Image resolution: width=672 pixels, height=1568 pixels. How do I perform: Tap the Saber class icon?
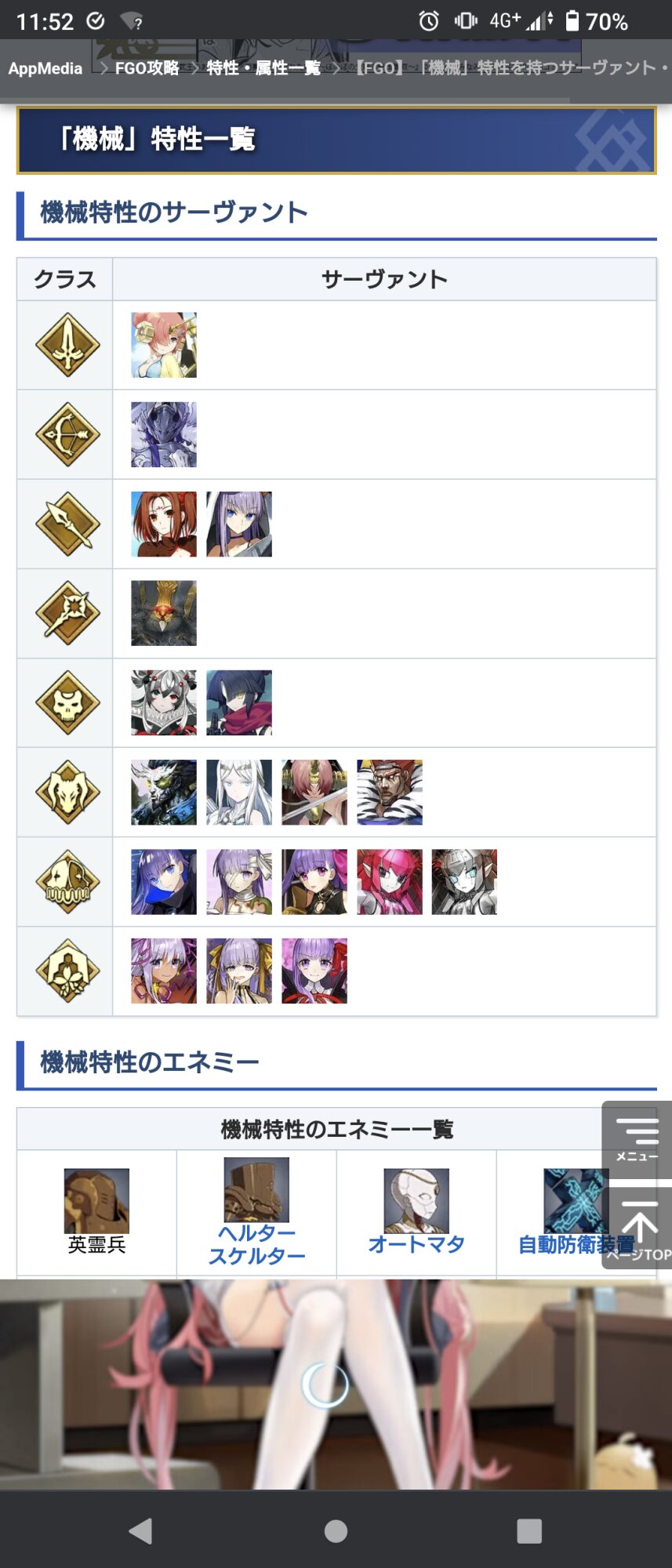(67, 345)
